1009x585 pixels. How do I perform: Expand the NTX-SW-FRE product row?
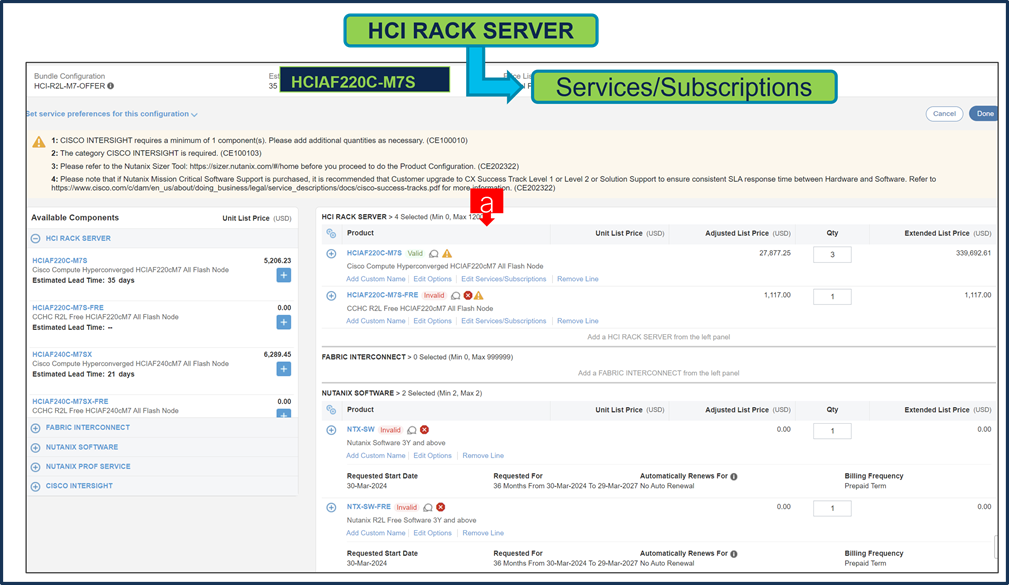[x=331, y=507]
